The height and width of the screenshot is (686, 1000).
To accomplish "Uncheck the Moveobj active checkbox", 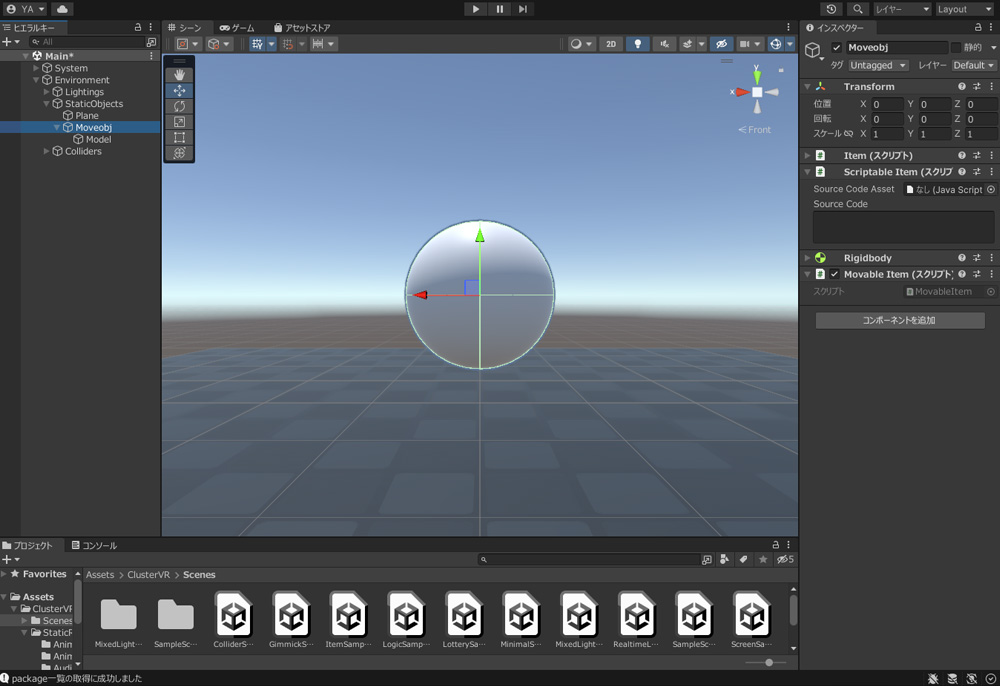I will [837, 48].
